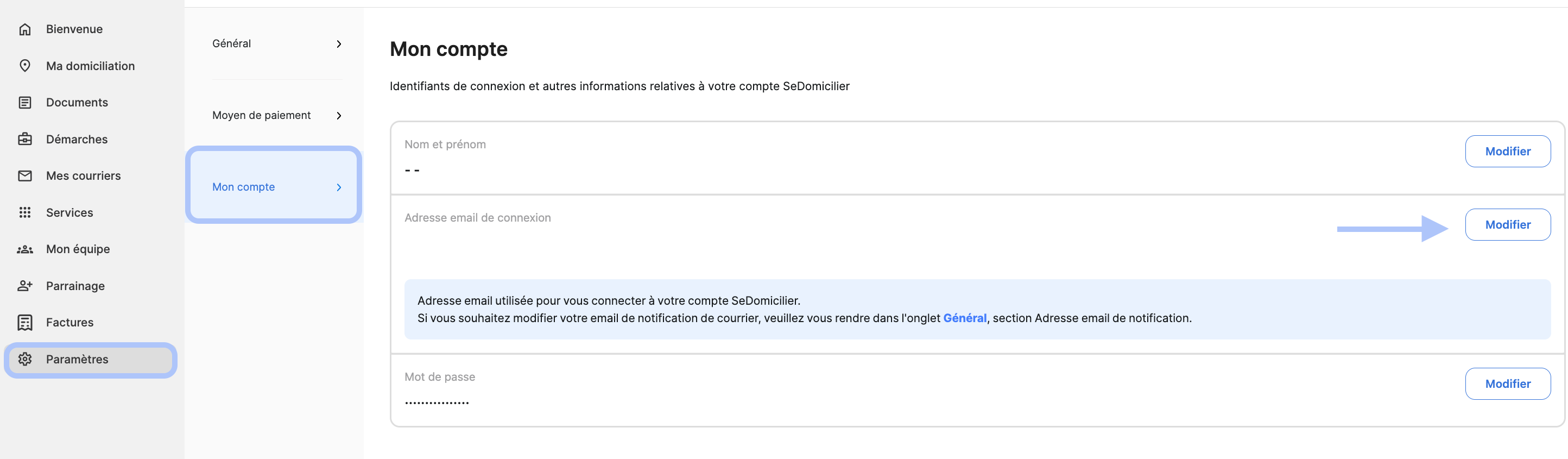Viewport: 1568px width, 459px height.
Task: Open the Services grid icon
Action: tap(25, 212)
